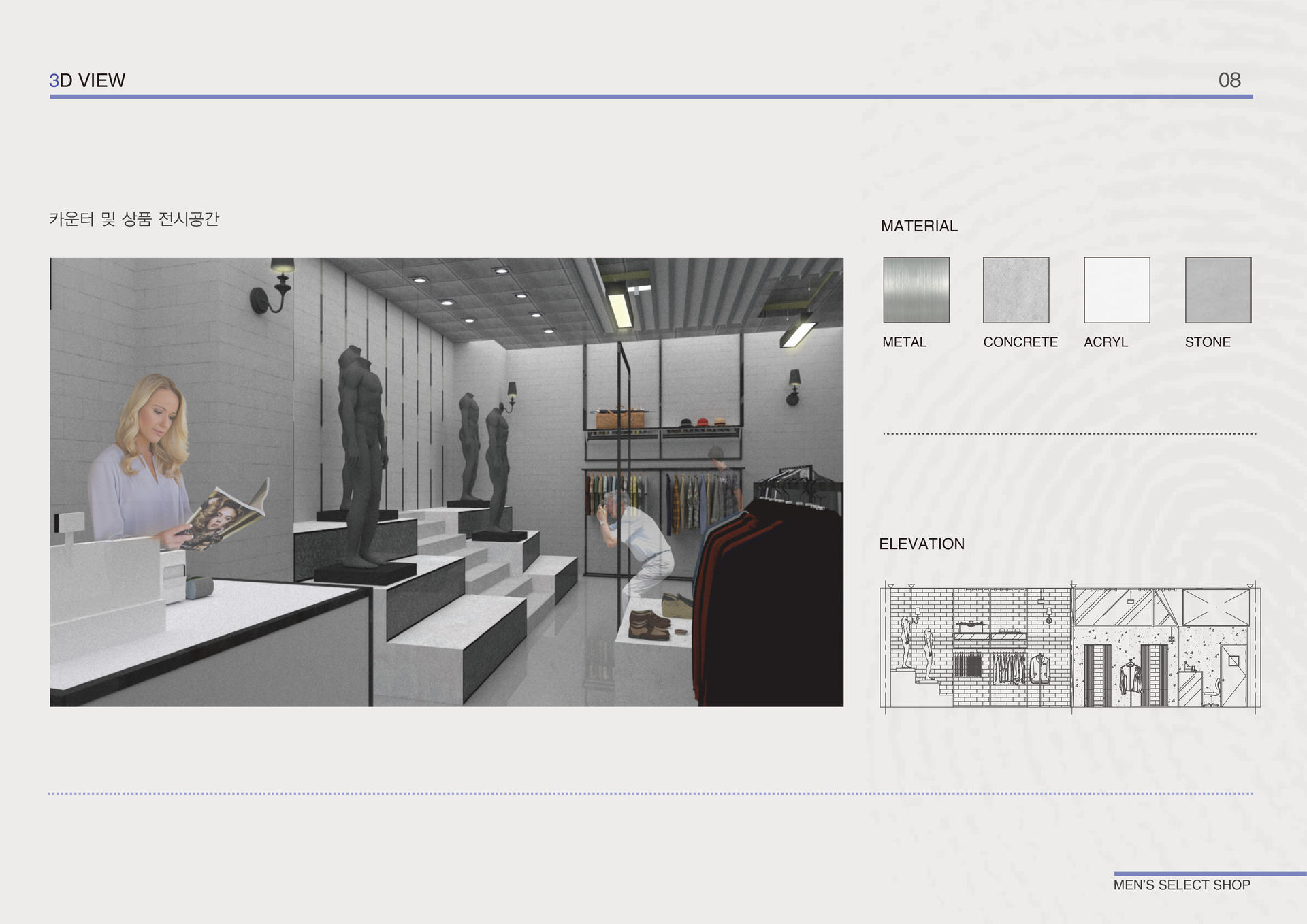Select the 3D rendered shop interior image
The height and width of the screenshot is (924, 1307).
(x=447, y=482)
